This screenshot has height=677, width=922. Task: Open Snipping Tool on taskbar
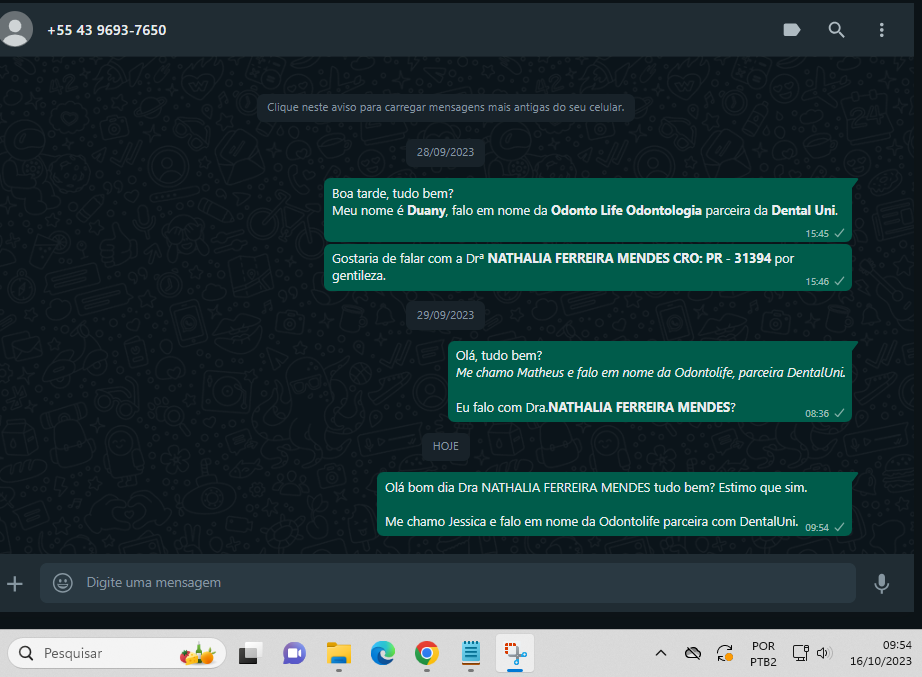tap(515, 653)
